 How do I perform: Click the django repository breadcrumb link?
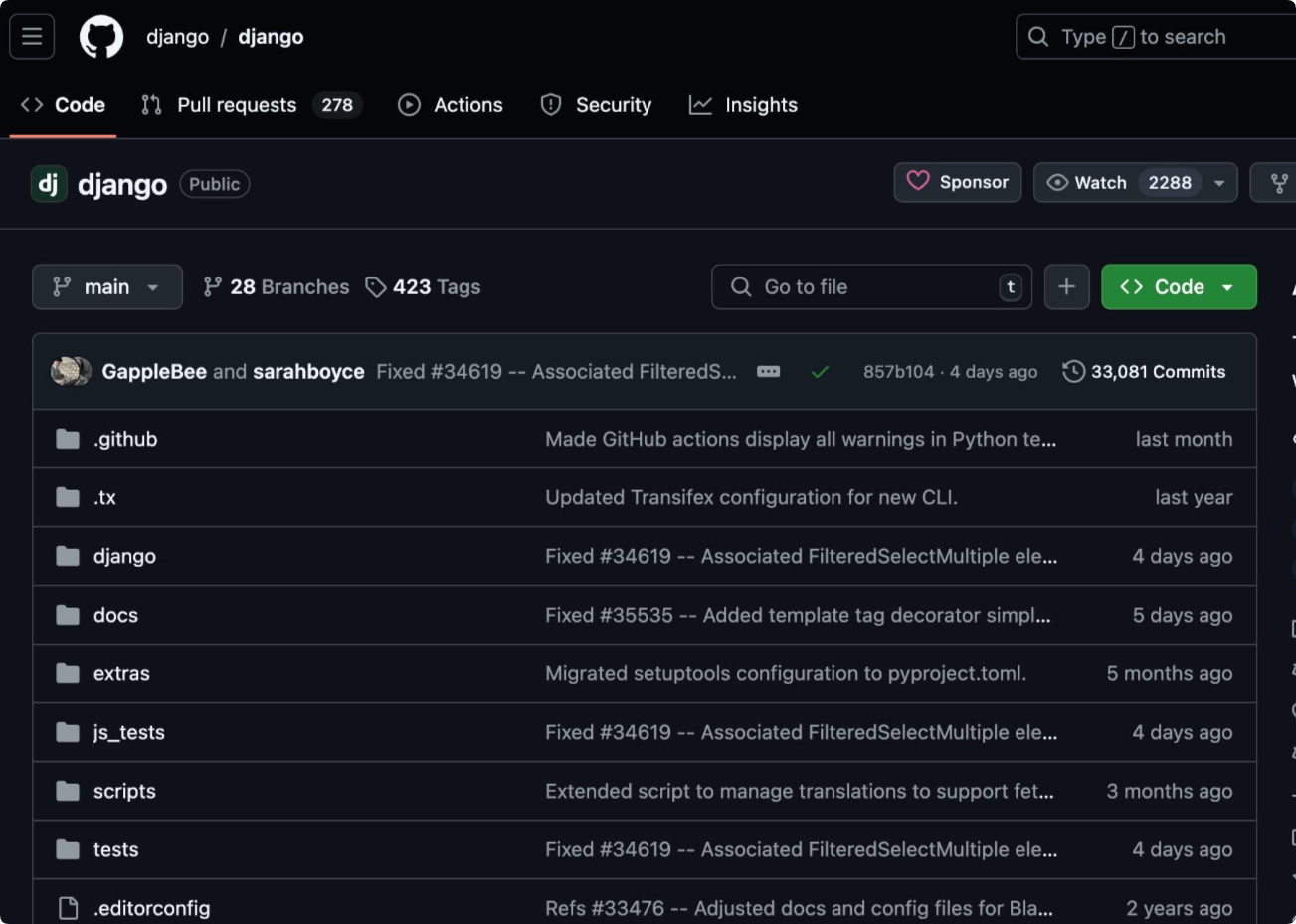click(x=271, y=37)
